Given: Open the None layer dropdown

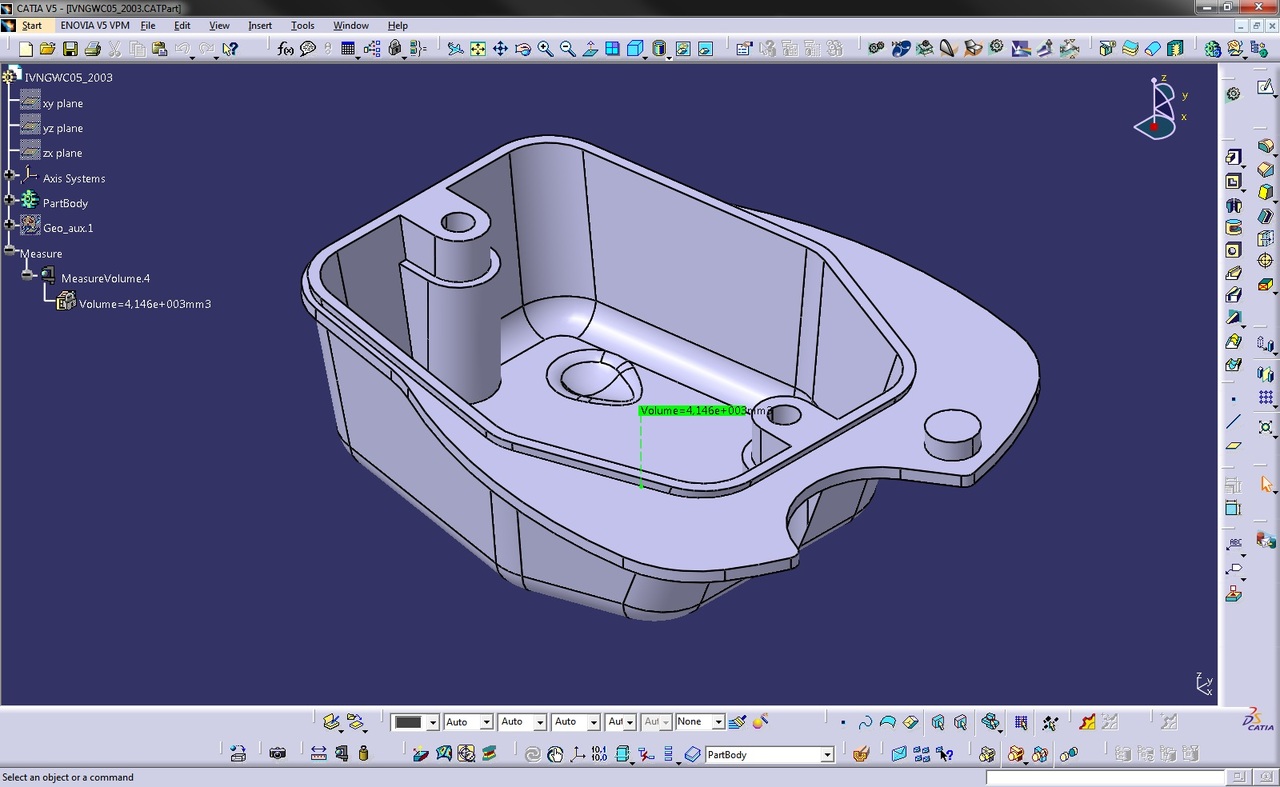Looking at the screenshot, I should click(x=700, y=722).
